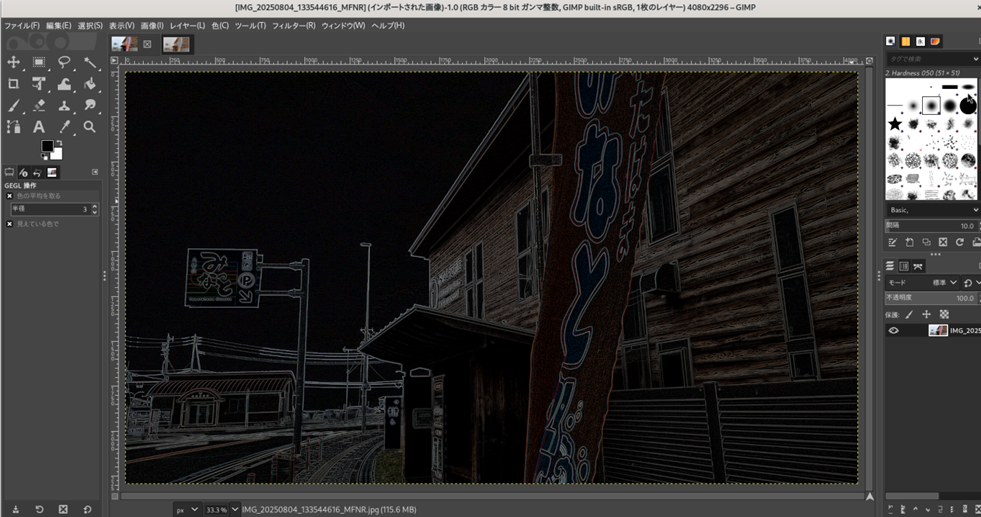Select the Move tool
The image size is (981, 517).
click(14, 63)
